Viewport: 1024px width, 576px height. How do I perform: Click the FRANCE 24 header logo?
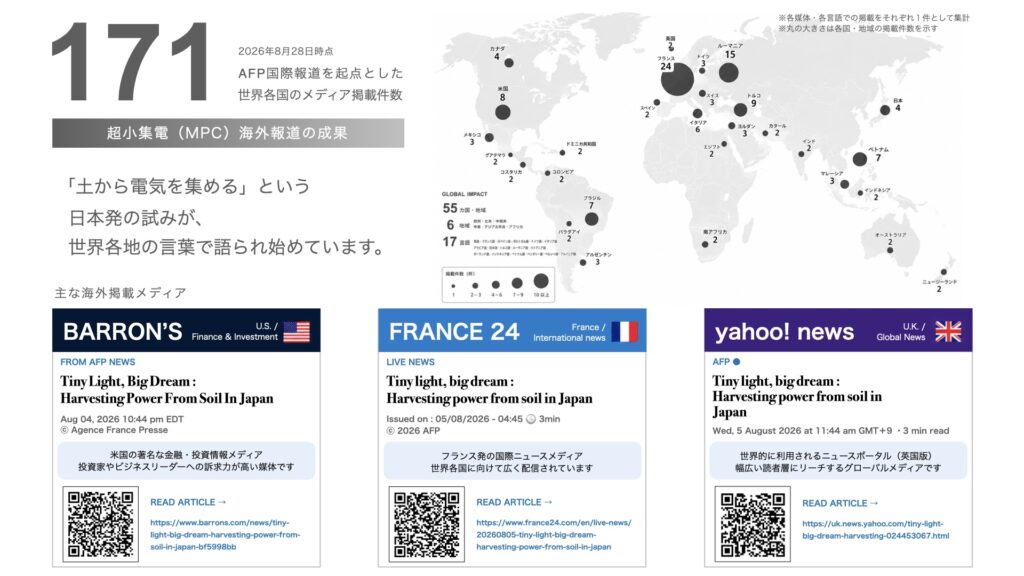click(454, 332)
